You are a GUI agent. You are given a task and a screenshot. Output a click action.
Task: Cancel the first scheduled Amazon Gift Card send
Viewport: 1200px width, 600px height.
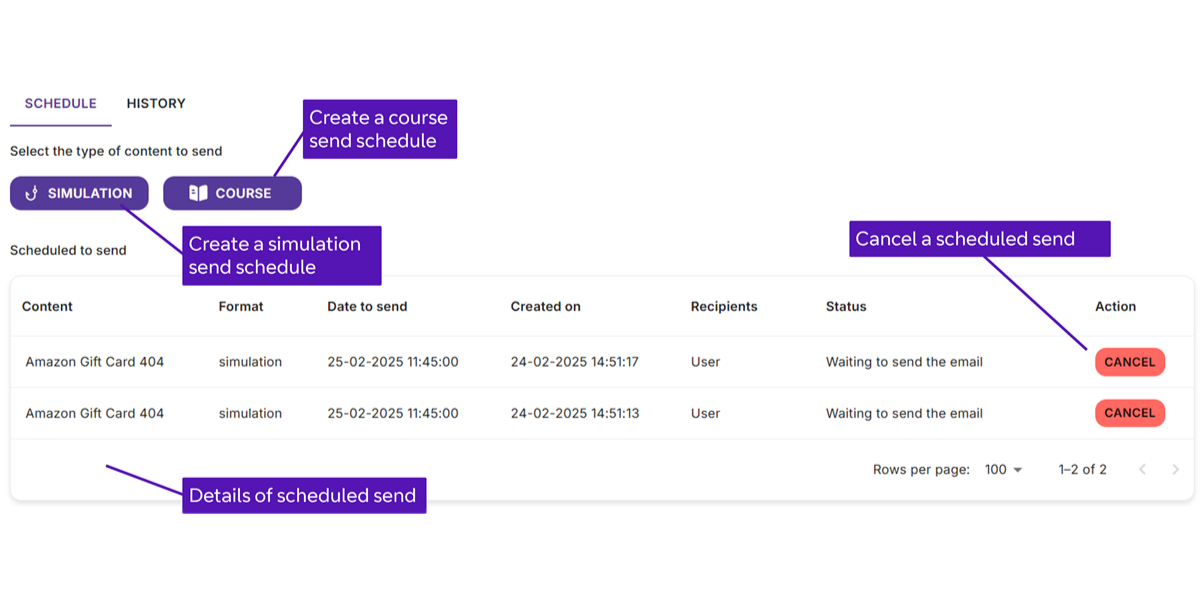point(1129,362)
